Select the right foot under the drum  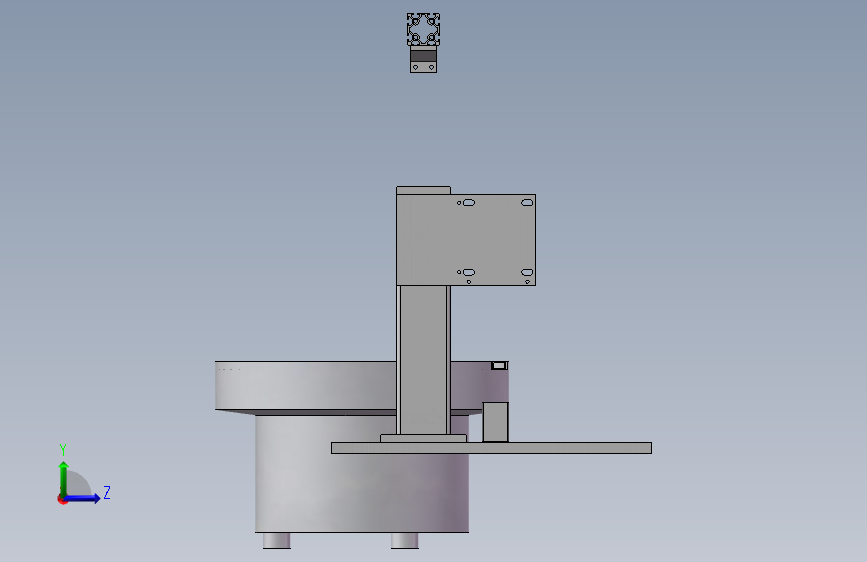(x=405, y=540)
